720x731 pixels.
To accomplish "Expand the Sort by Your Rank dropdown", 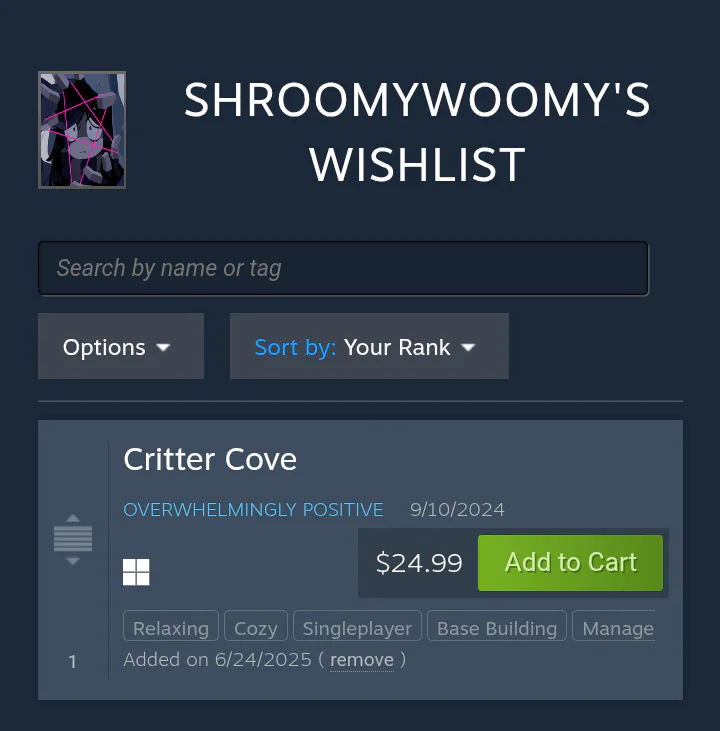I will pyautogui.click(x=369, y=346).
